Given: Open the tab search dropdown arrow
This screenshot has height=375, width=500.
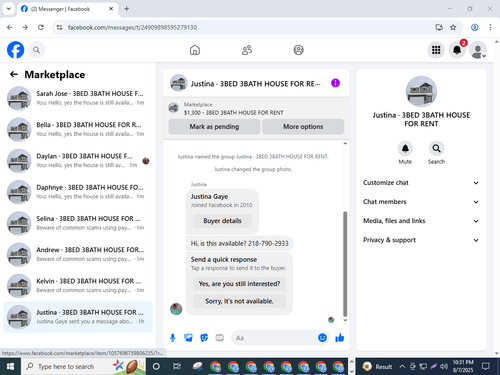Looking at the screenshot, I should [9, 9].
